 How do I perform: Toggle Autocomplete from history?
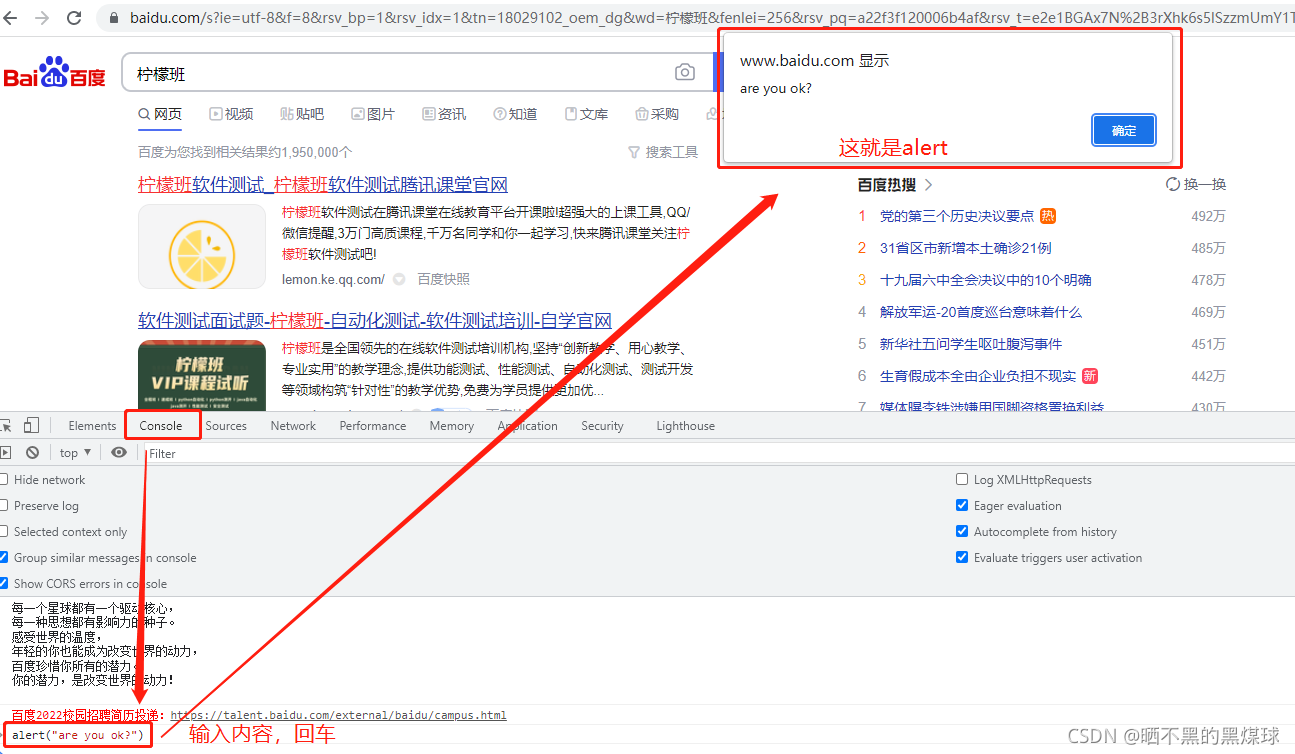(962, 532)
